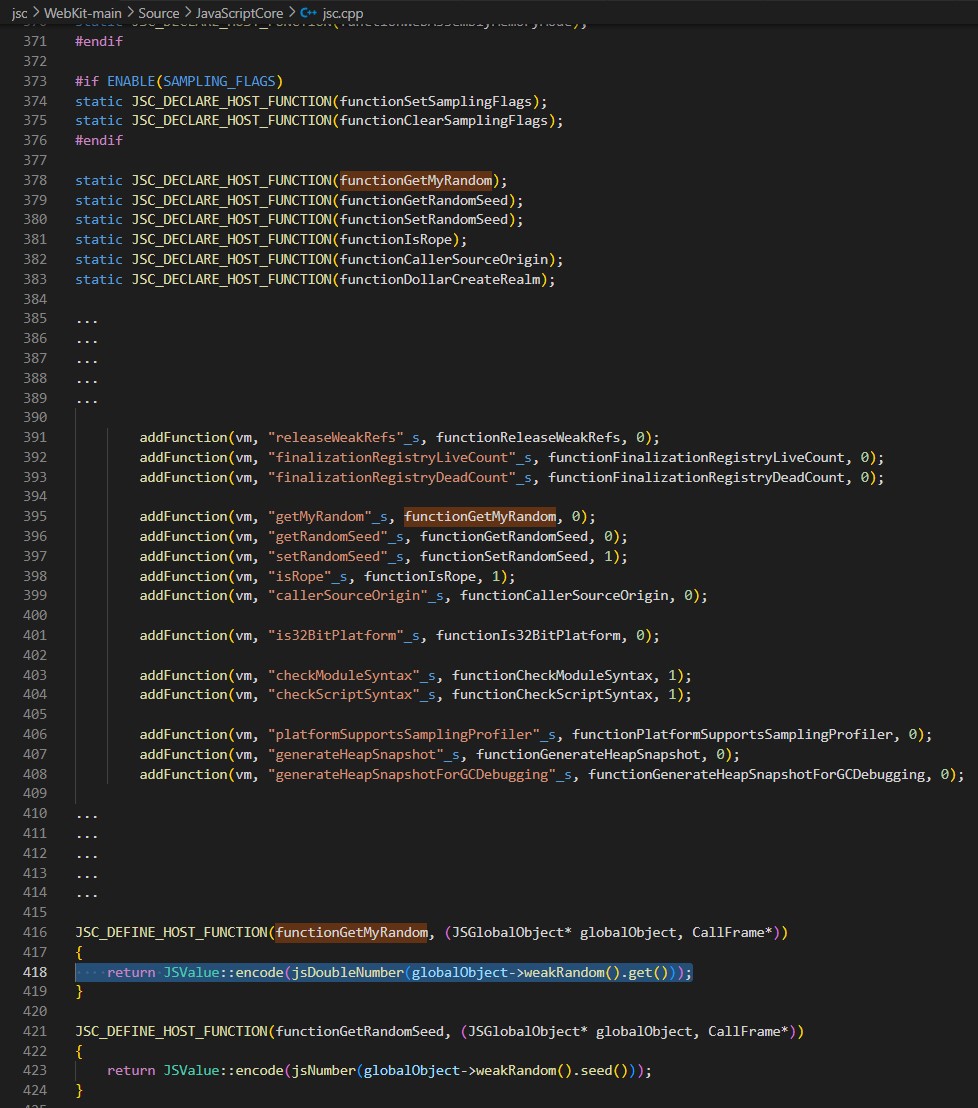This screenshot has height=1108, width=978.
Task: Click line number 395 in the gutter
Action: click(x=35, y=517)
